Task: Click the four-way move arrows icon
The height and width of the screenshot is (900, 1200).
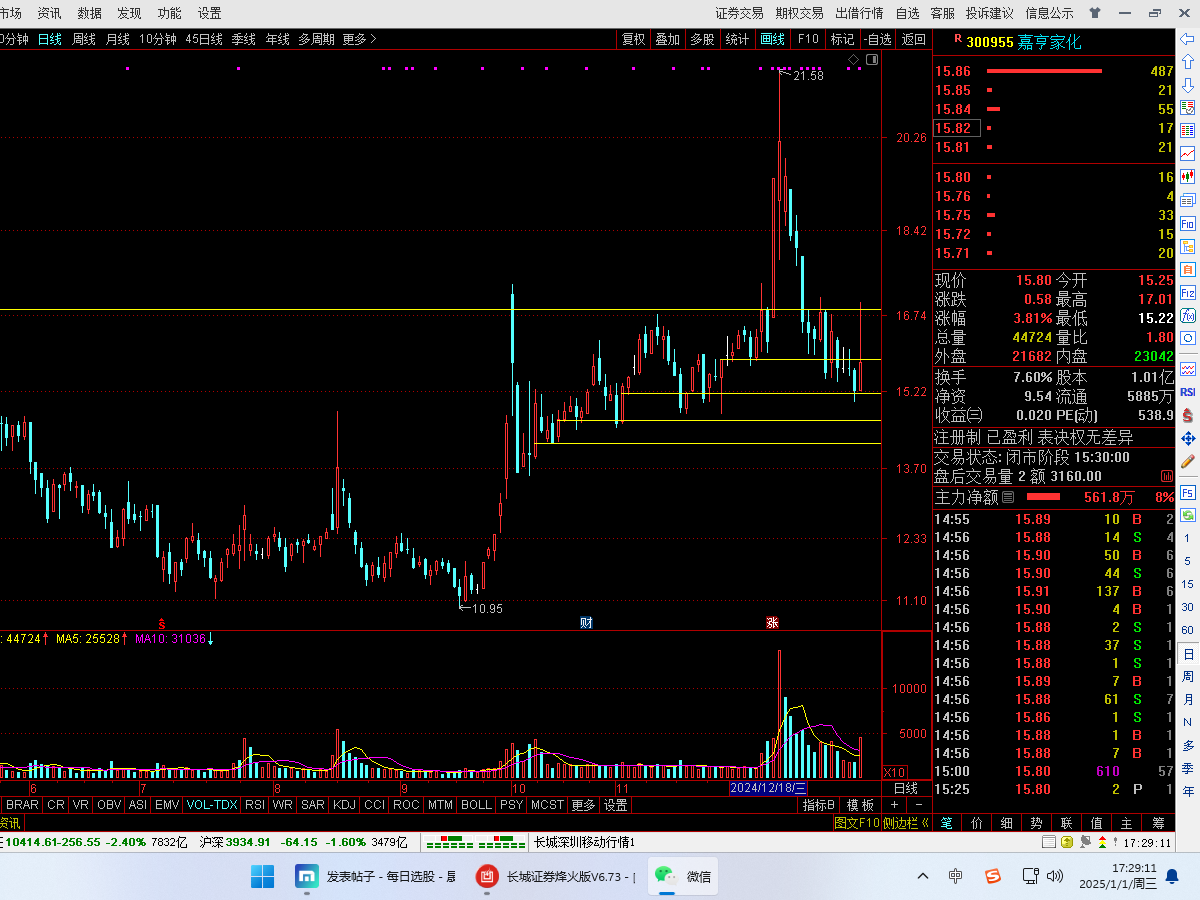Action: (1188, 439)
